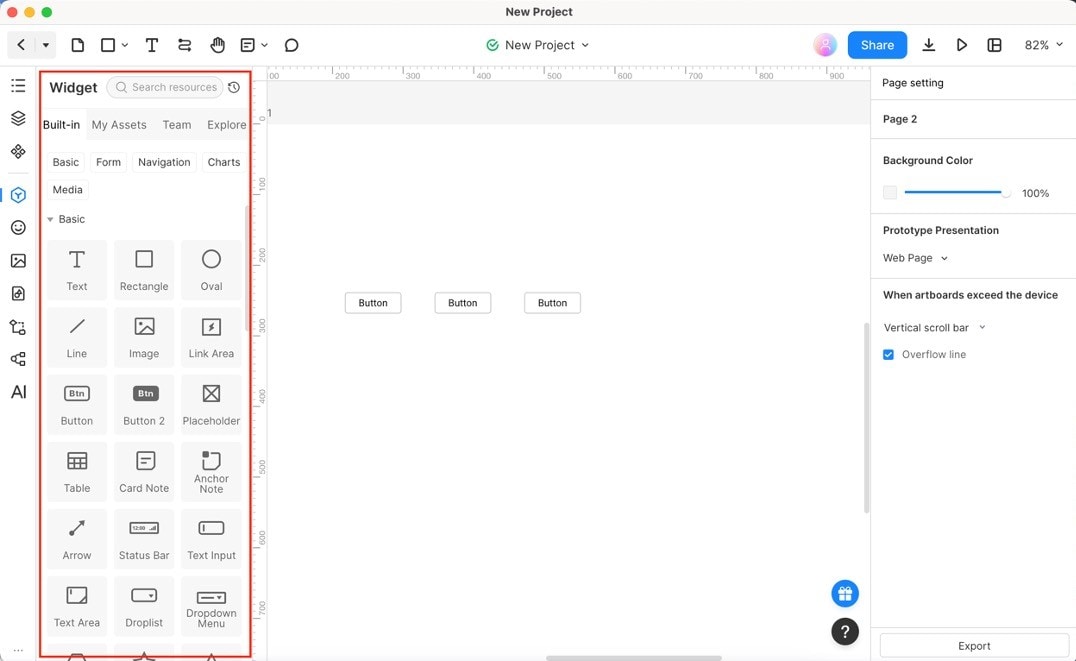Select the Arrow widget

pyautogui.click(x=77, y=539)
